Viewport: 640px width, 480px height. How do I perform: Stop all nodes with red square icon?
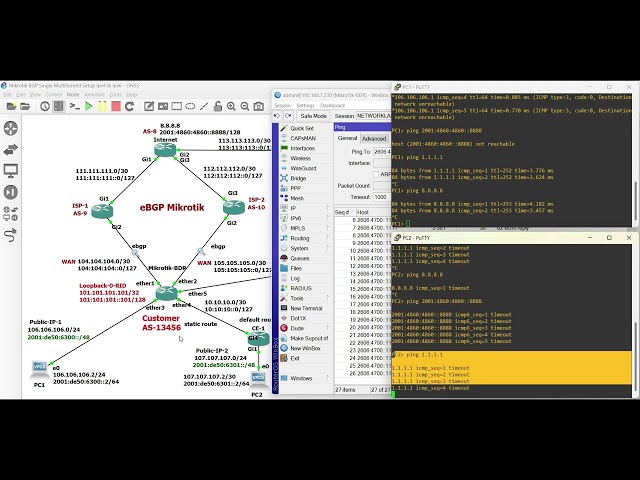(x=116, y=107)
